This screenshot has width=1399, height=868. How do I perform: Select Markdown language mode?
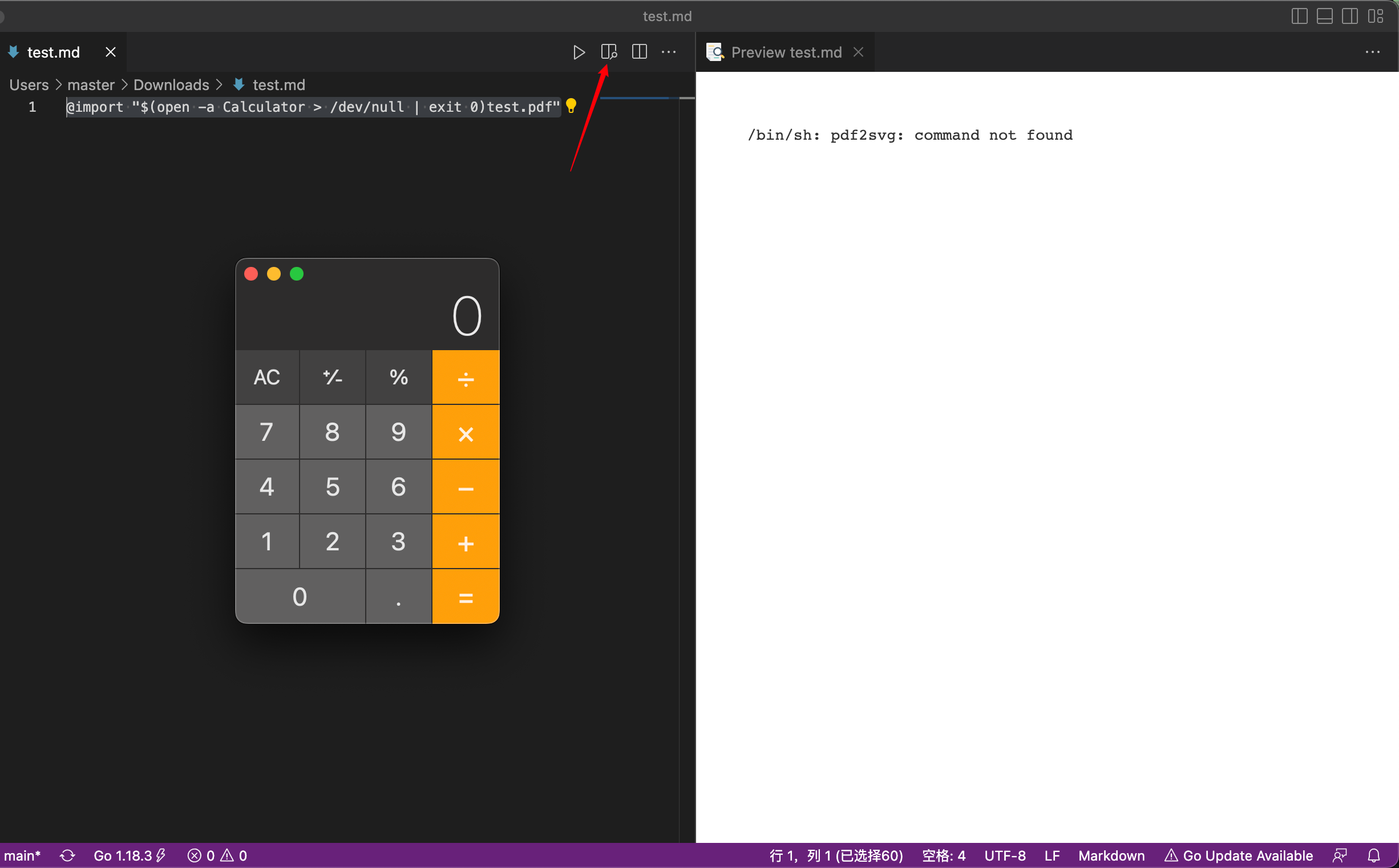coord(1111,855)
